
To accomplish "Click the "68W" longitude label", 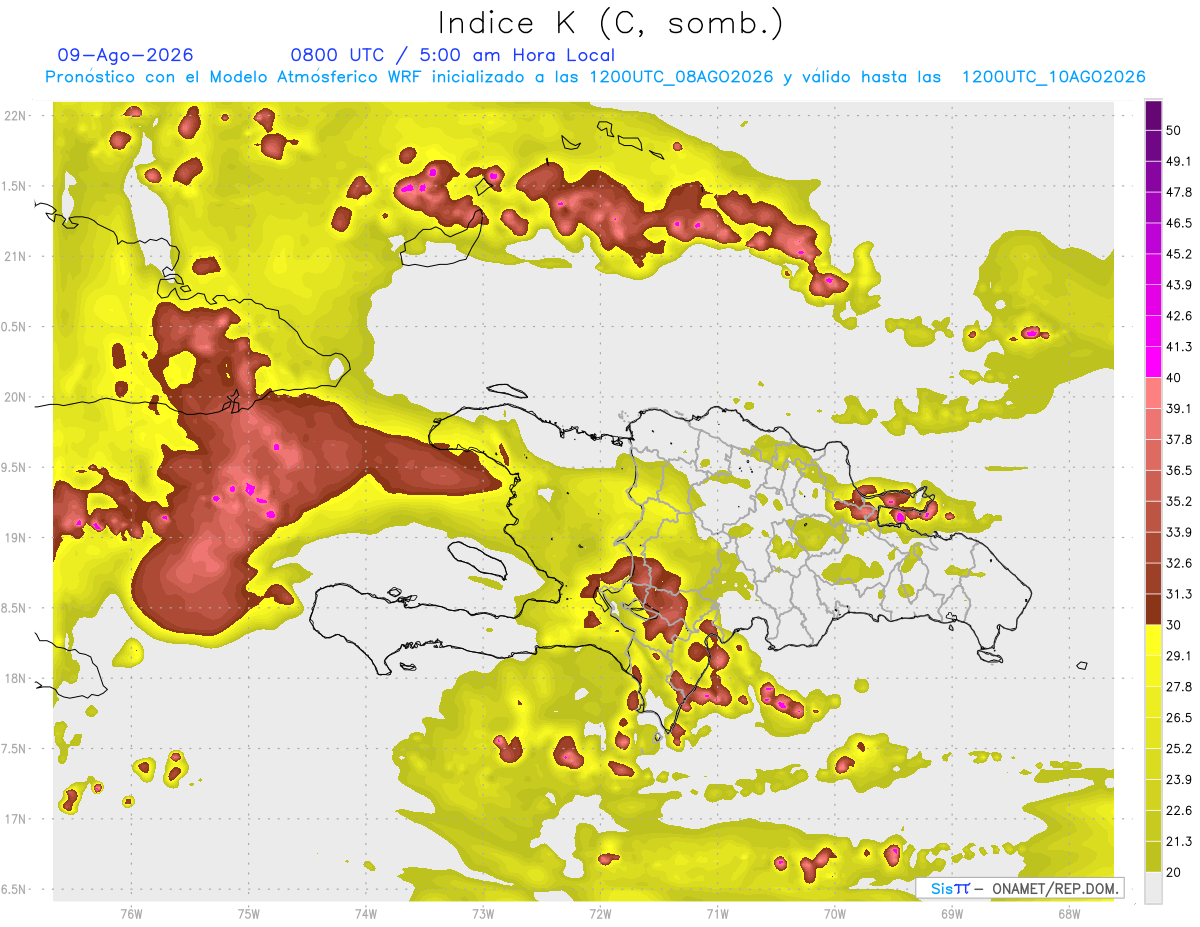I will point(1069,914).
